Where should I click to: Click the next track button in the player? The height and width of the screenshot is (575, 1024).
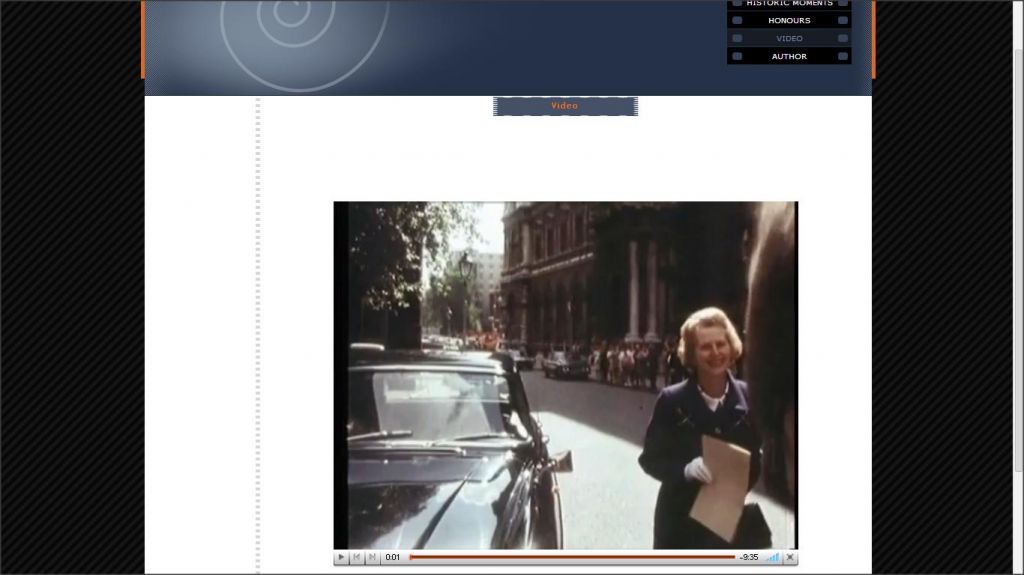pyautogui.click(x=372, y=557)
